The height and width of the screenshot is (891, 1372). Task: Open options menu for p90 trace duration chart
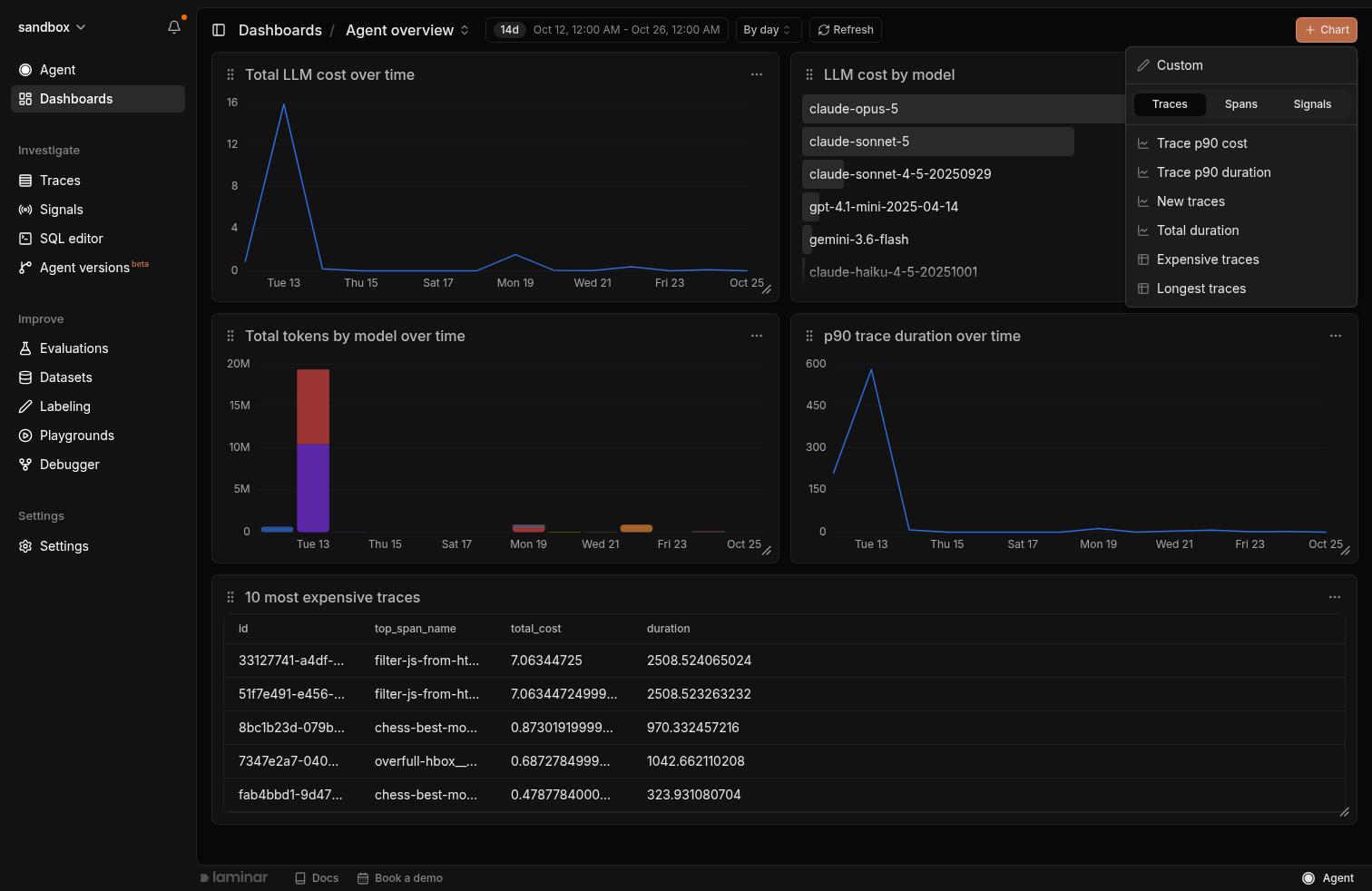click(x=1336, y=336)
